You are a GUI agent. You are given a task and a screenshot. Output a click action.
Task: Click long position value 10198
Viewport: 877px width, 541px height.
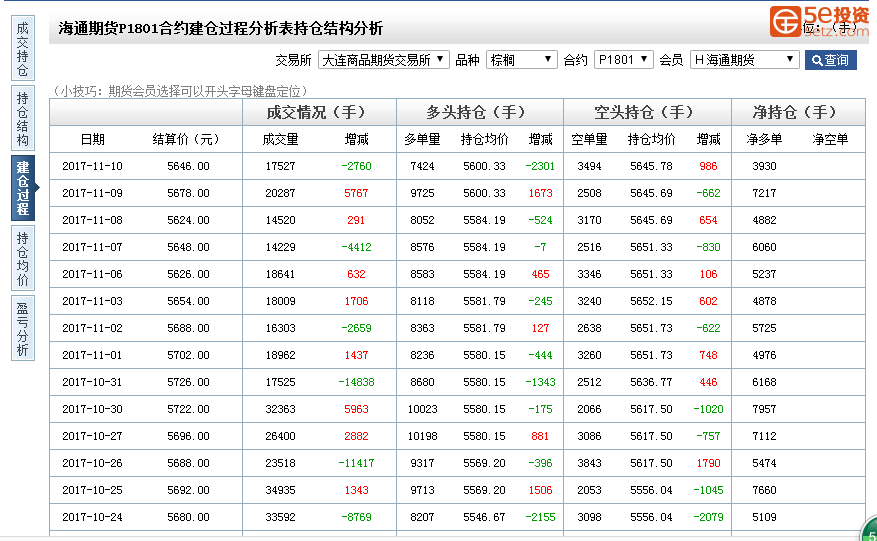click(x=422, y=436)
